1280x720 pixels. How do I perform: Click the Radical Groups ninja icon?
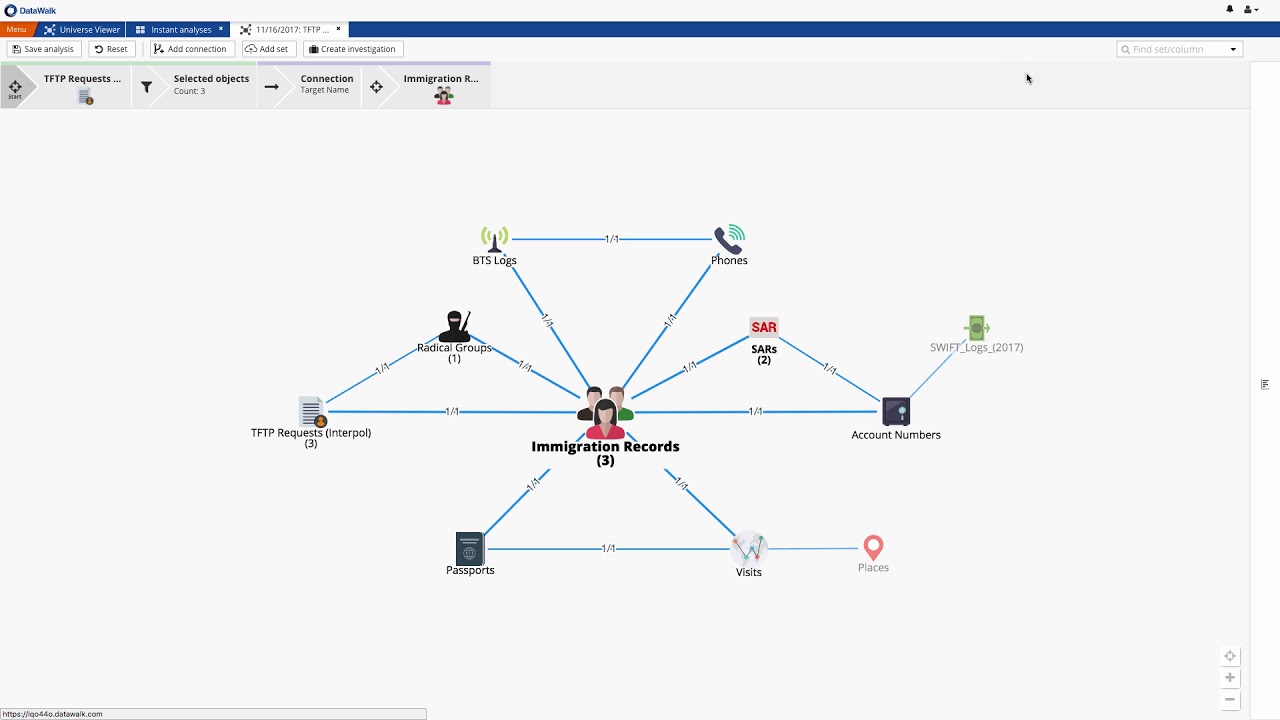pos(455,326)
